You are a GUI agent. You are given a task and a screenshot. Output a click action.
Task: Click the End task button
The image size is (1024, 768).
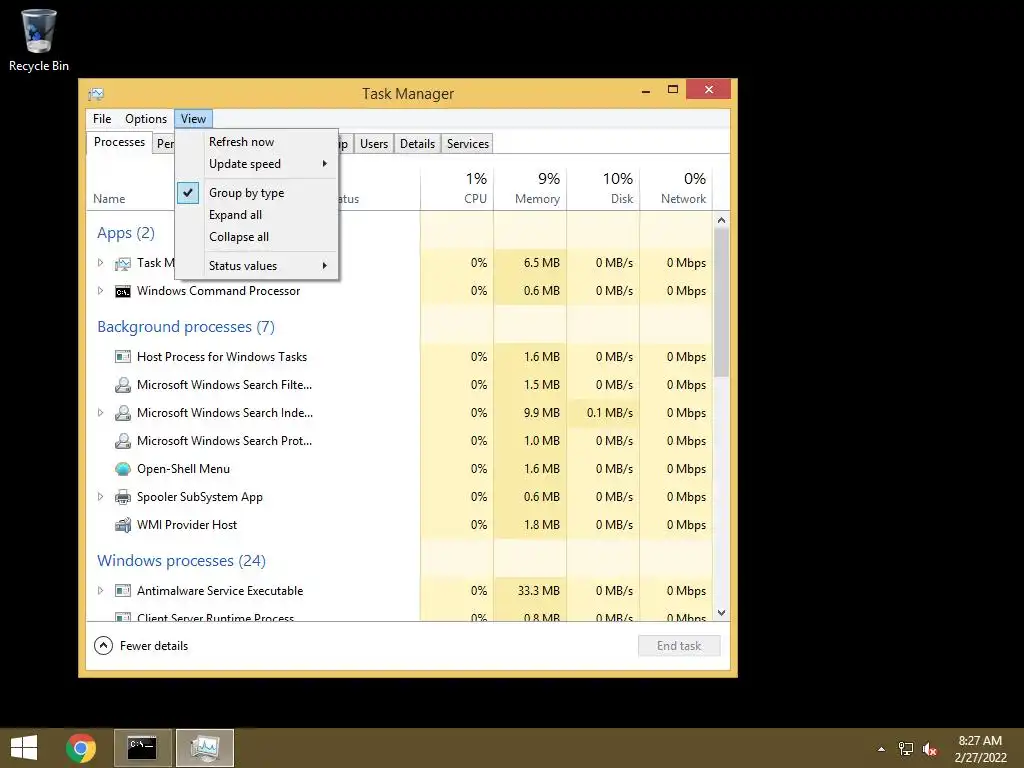coord(679,646)
